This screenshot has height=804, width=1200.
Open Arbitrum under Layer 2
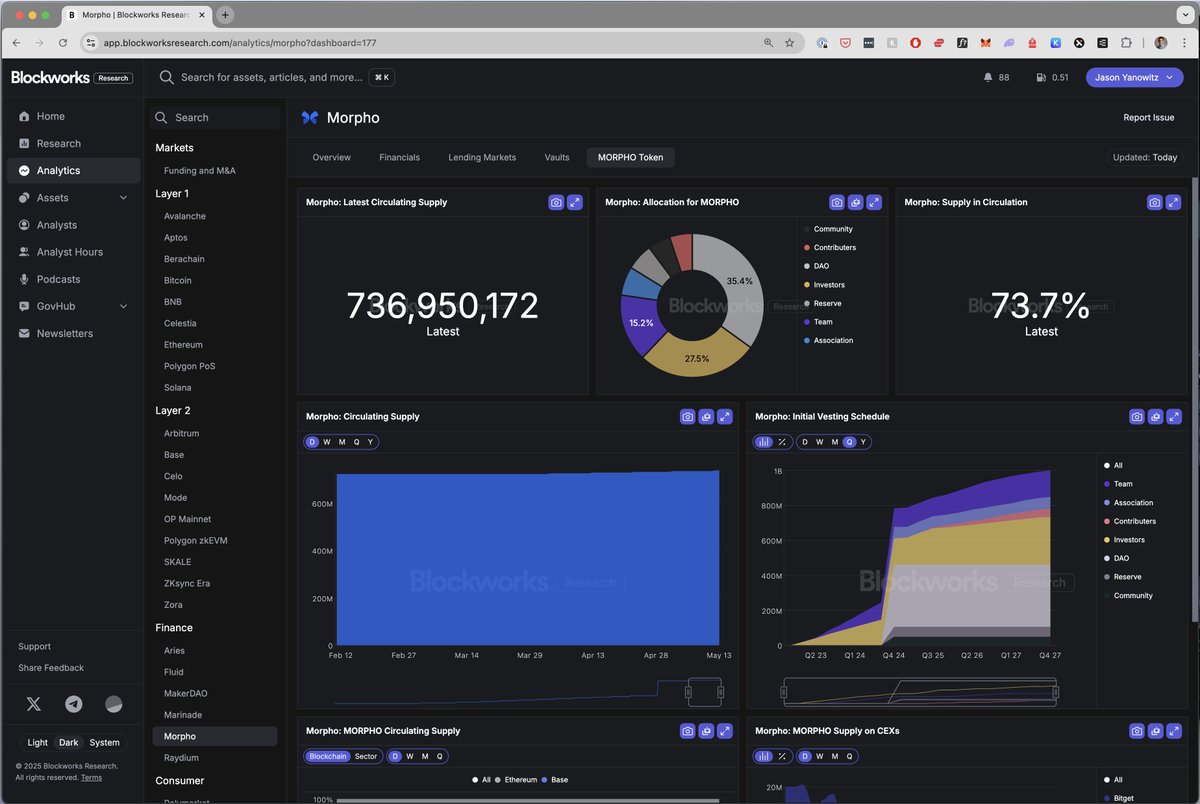[181, 434]
